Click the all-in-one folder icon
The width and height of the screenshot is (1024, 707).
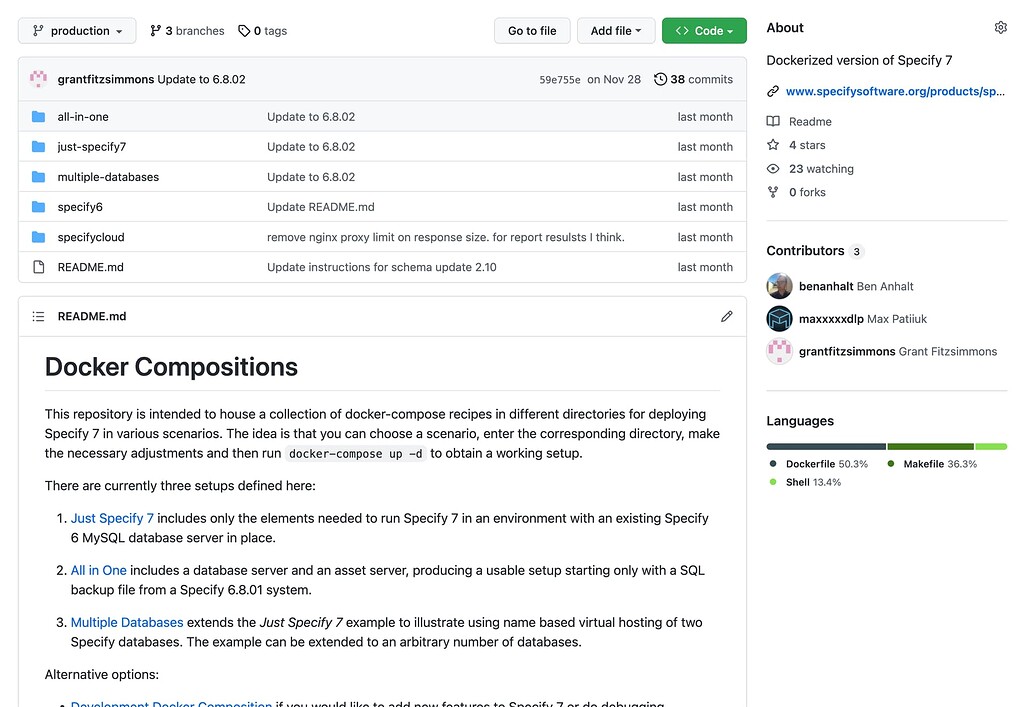38,117
